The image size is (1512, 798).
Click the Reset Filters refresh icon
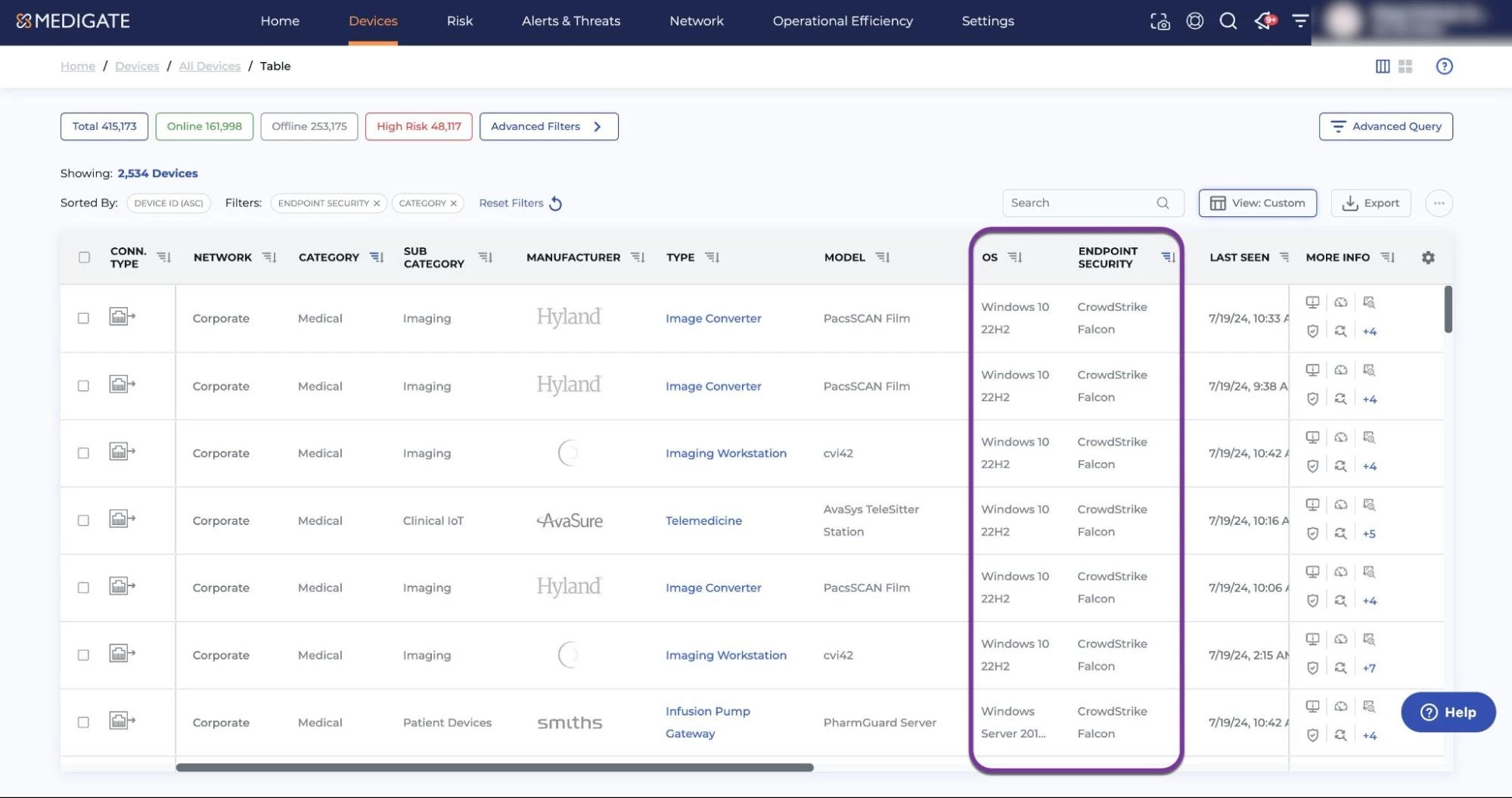click(556, 203)
